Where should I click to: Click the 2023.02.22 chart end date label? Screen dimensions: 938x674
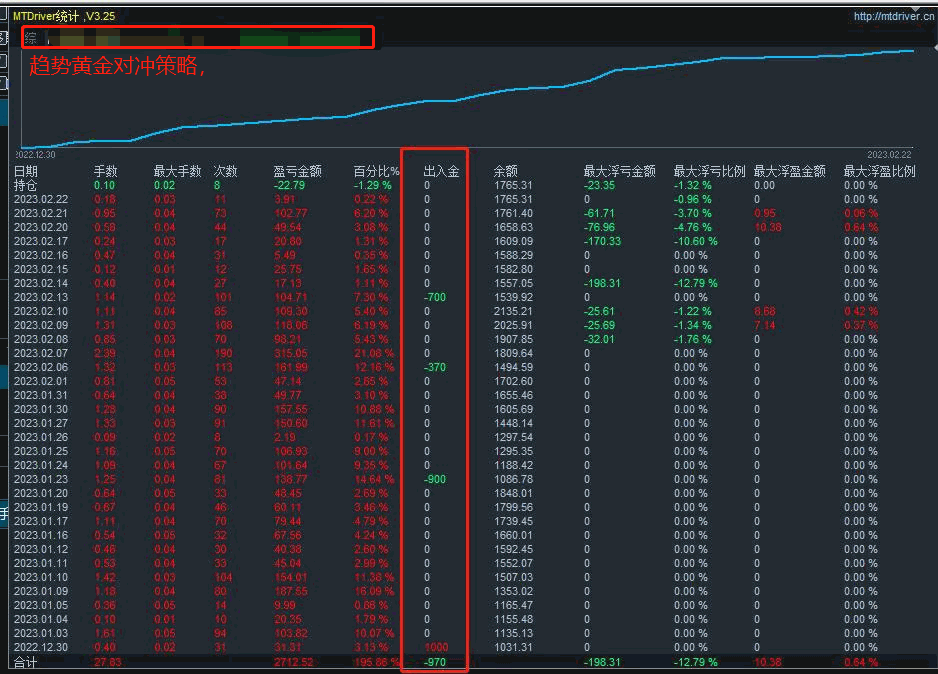[888, 154]
